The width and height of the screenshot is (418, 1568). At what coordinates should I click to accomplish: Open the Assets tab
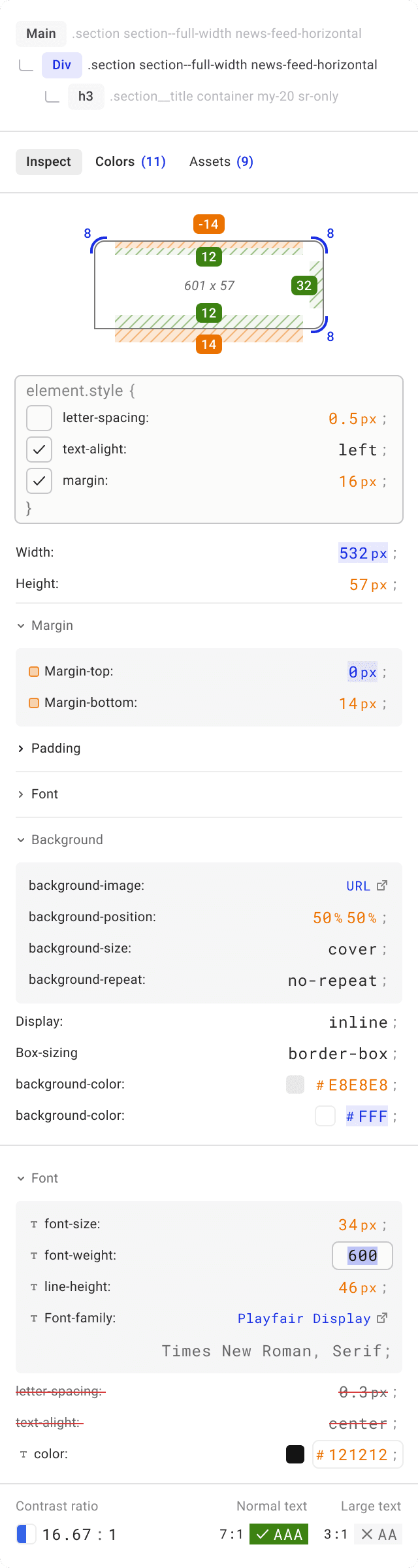[x=221, y=161]
